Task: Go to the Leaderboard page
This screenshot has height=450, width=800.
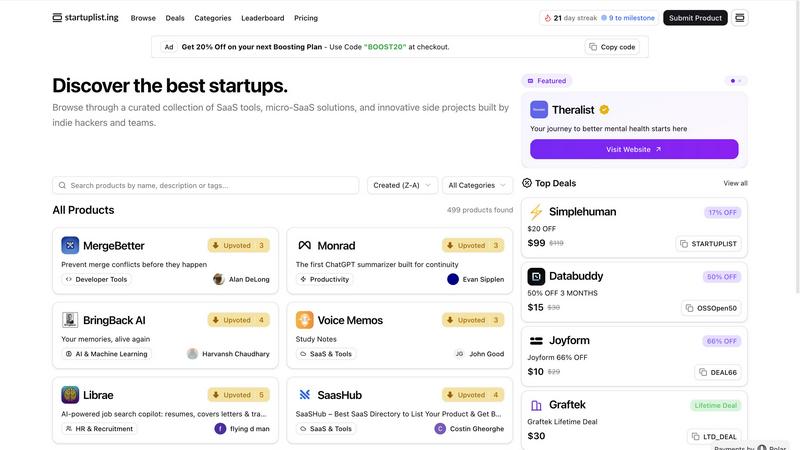Action: click(x=262, y=18)
